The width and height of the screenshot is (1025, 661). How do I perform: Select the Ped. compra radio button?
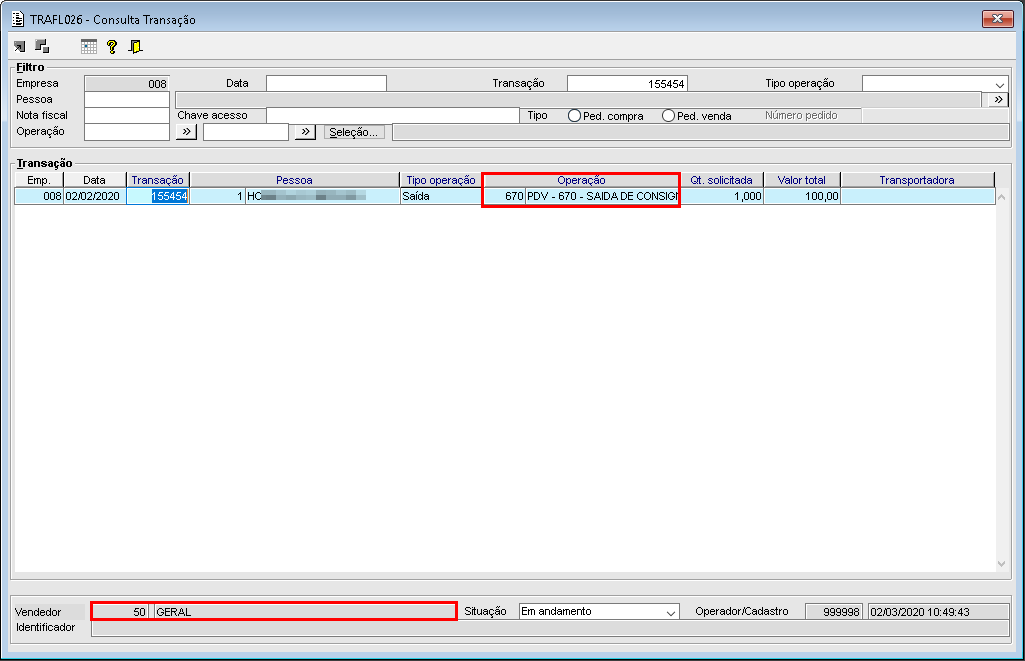tap(574, 116)
